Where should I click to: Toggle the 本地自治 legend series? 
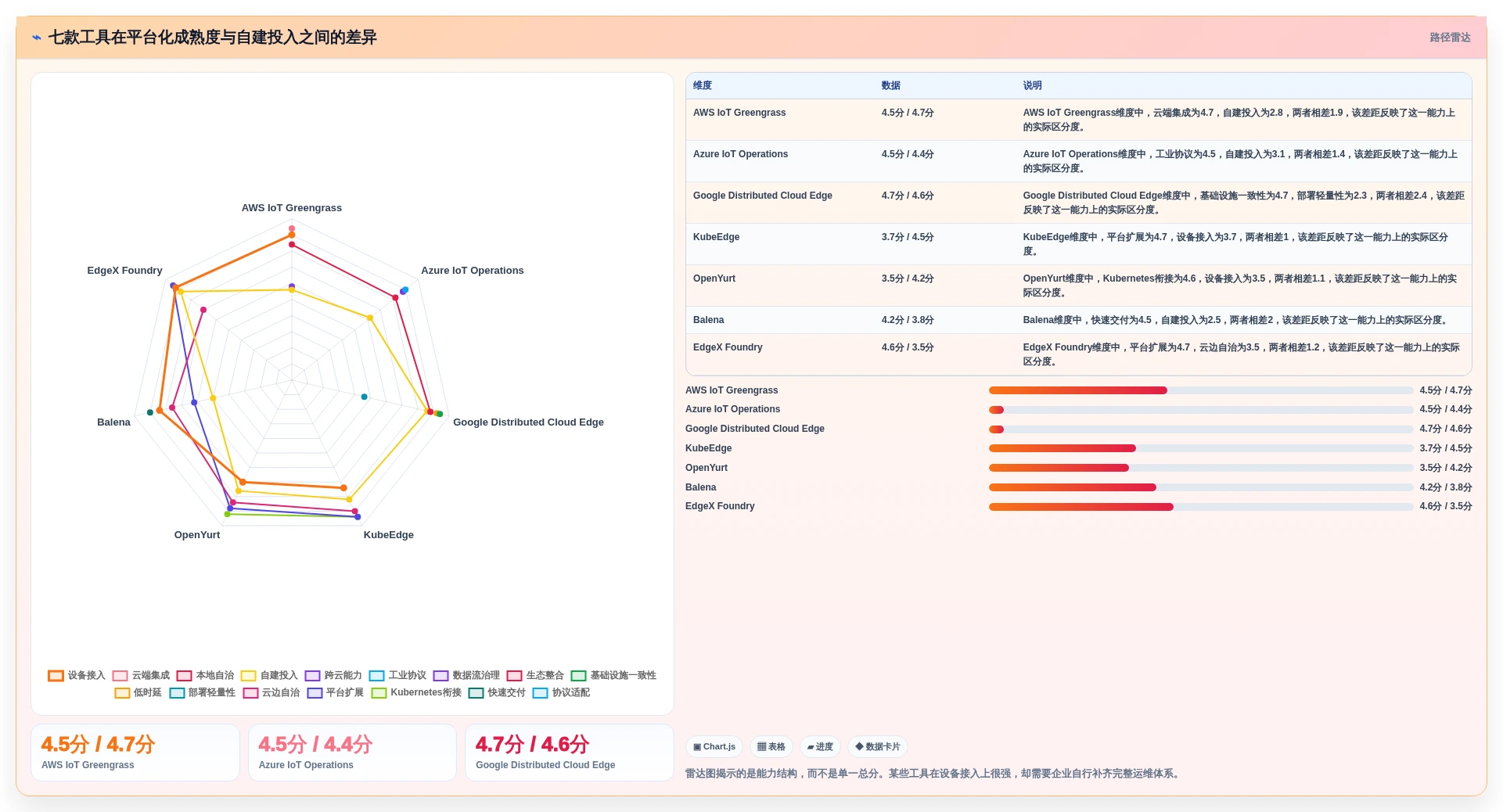pyautogui.click(x=205, y=675)
